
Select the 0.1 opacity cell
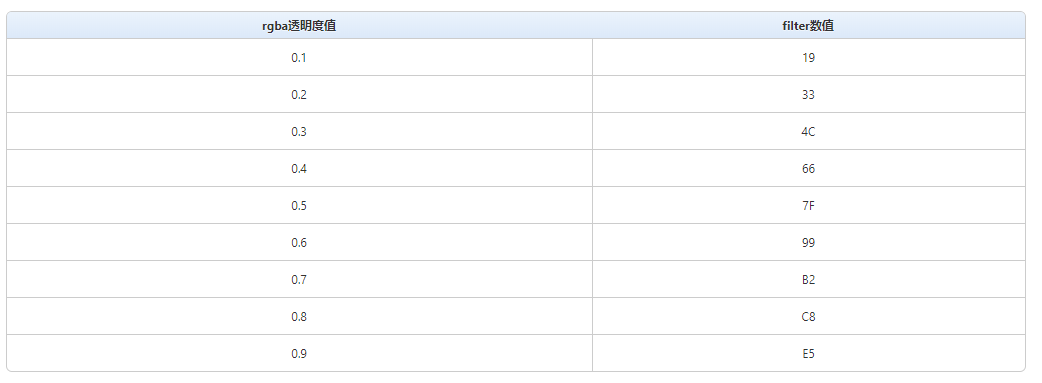pos(299,57)
